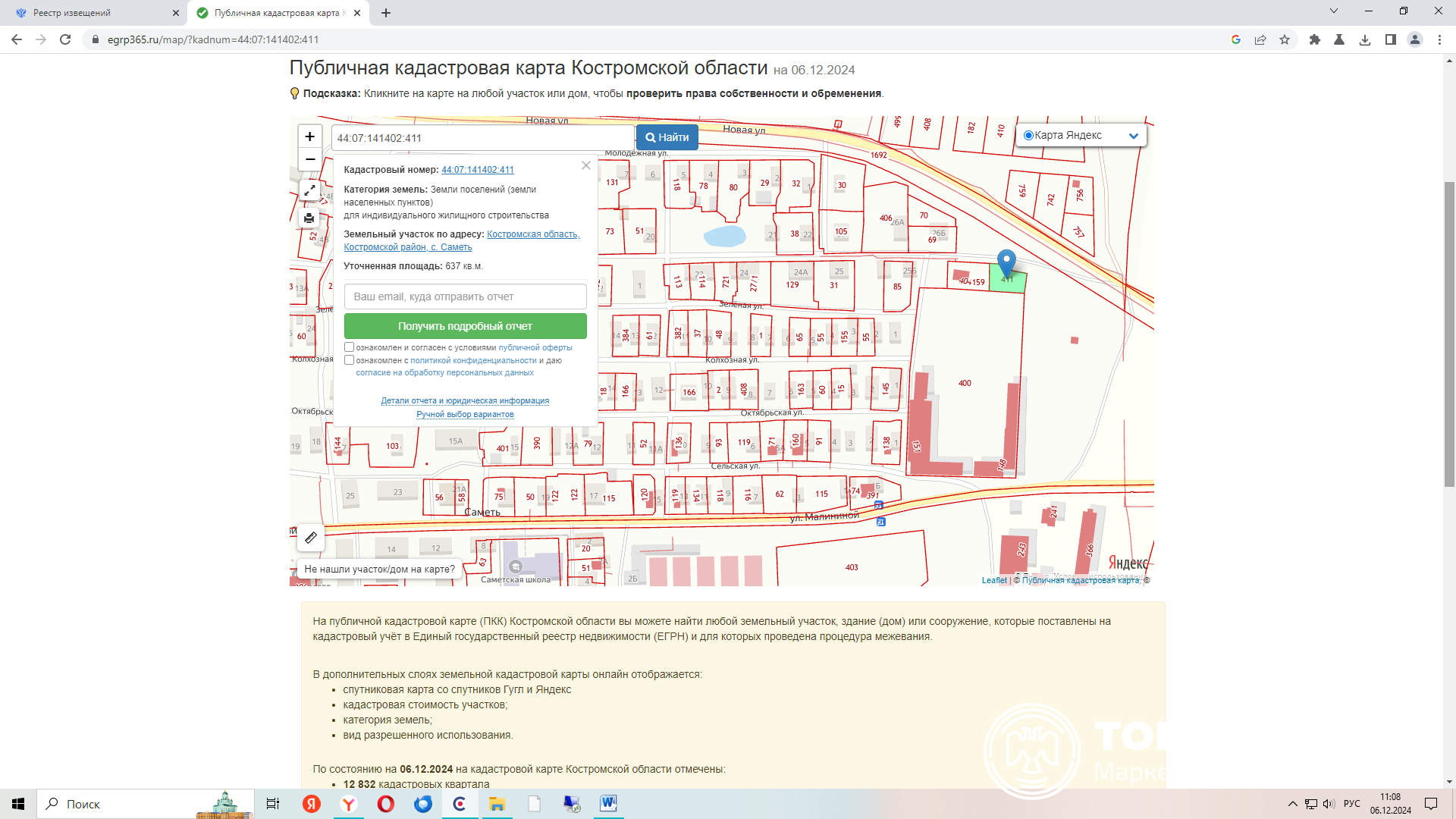The height and width of the screenshot is (819, 1456).
Task: Click the print map icon
Action: click(309, 218)
